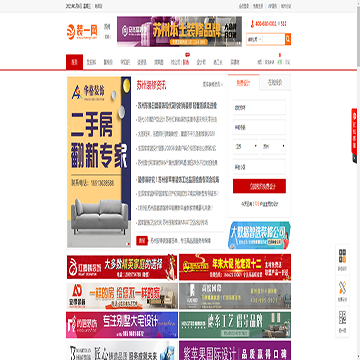Select the red highlighted home navigation tab
Image resolution: width=360 pixels, height=360 pixels.
pyautogui.click(x=74, y=62)
